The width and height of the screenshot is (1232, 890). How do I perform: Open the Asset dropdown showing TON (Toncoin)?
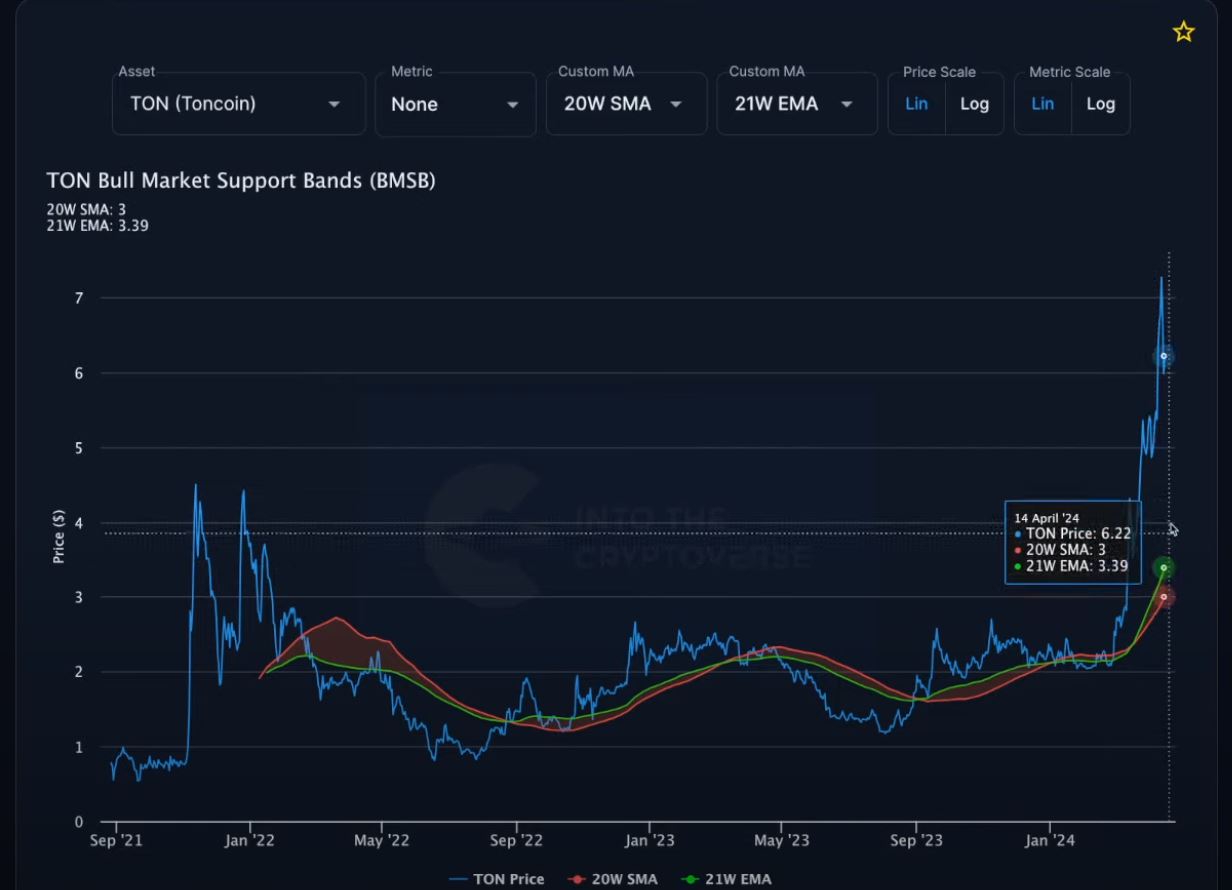[x=239, y=103]
